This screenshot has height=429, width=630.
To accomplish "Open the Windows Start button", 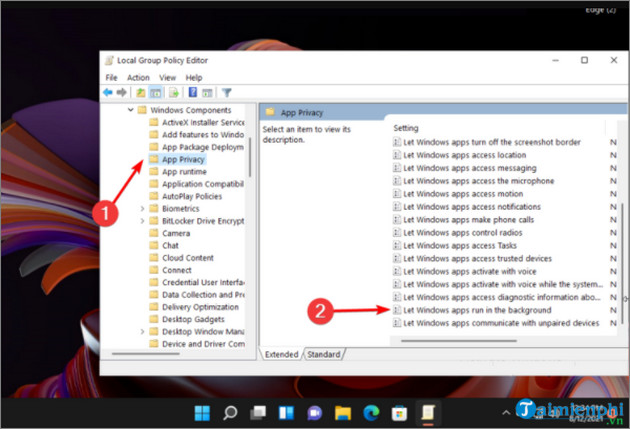I will pos(202,413).
